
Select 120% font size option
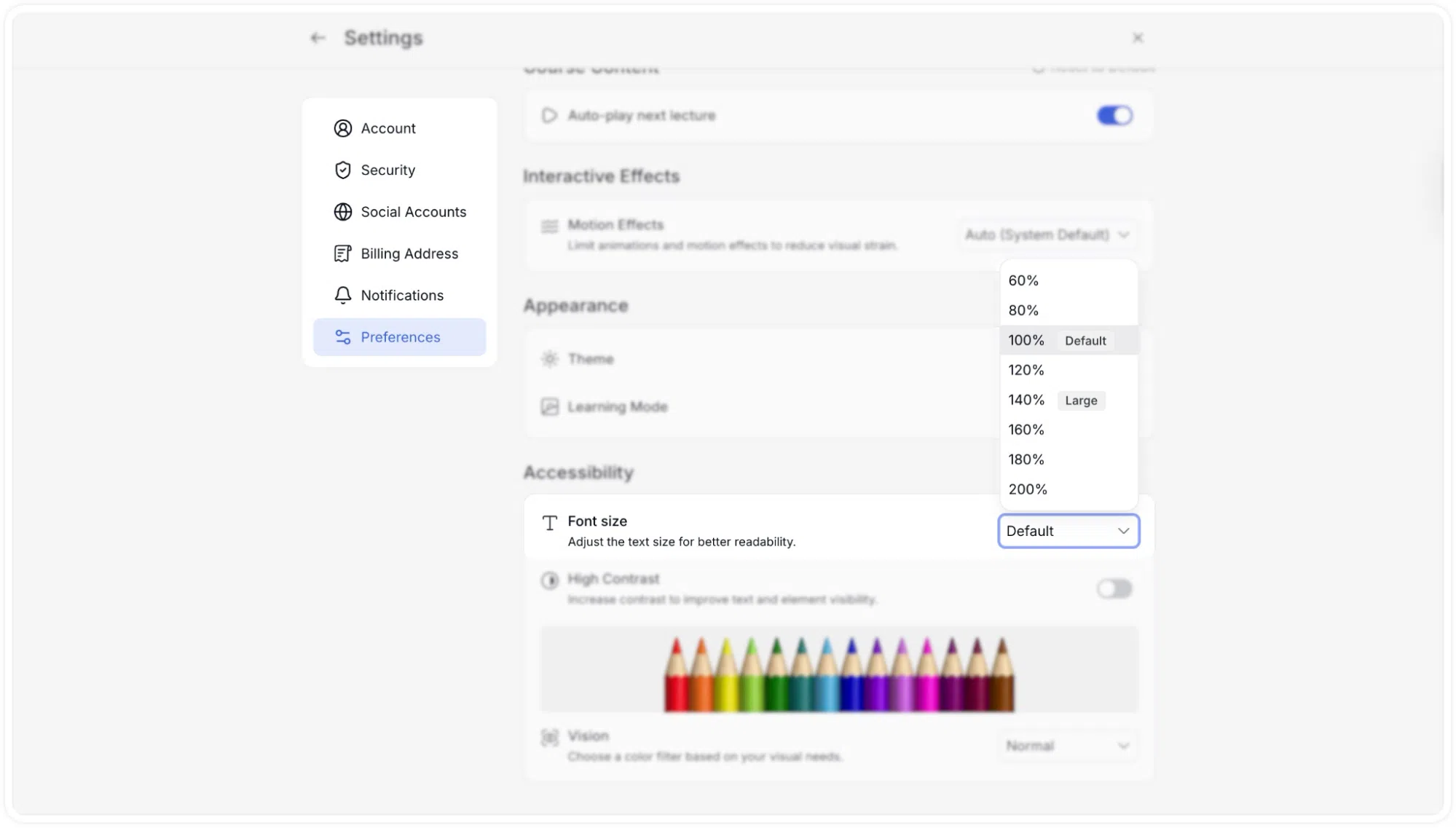(1069, 370)
